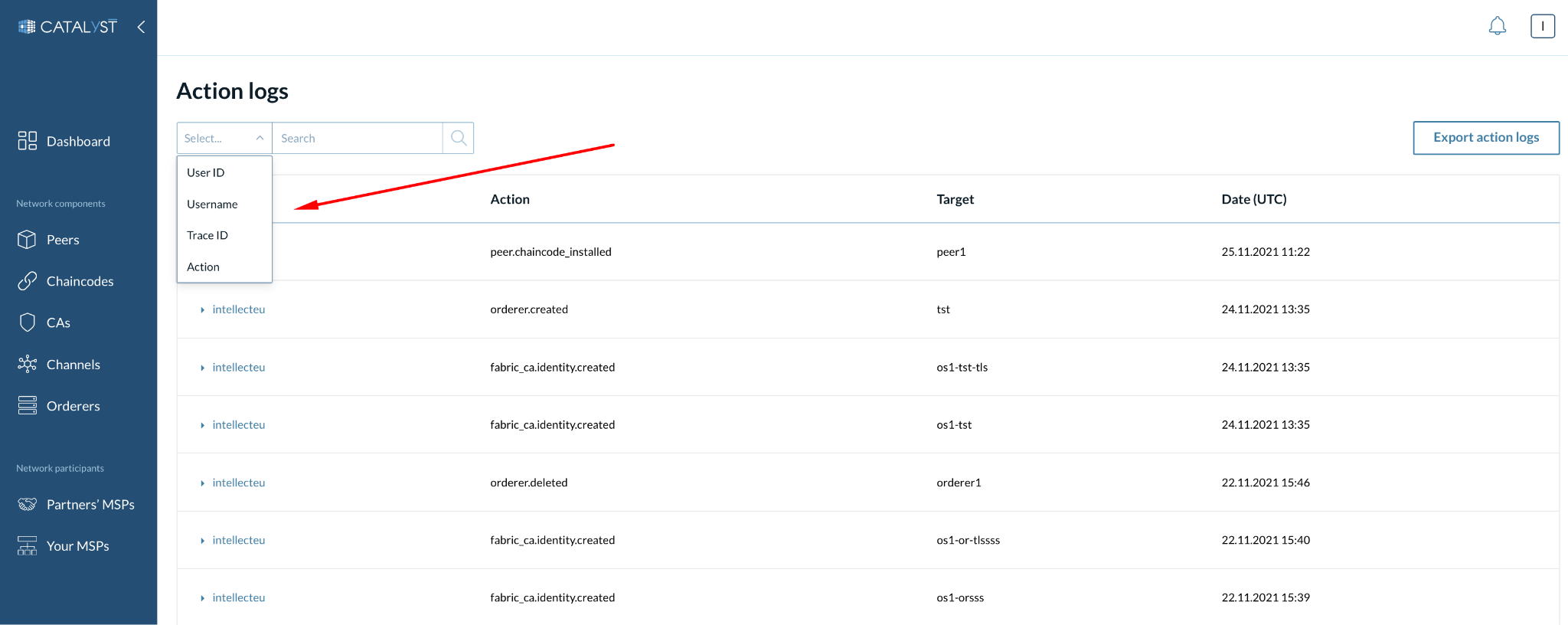Open the user profile avatar icon
This screenshot has height=625, width=1568.
(1542, 26)
